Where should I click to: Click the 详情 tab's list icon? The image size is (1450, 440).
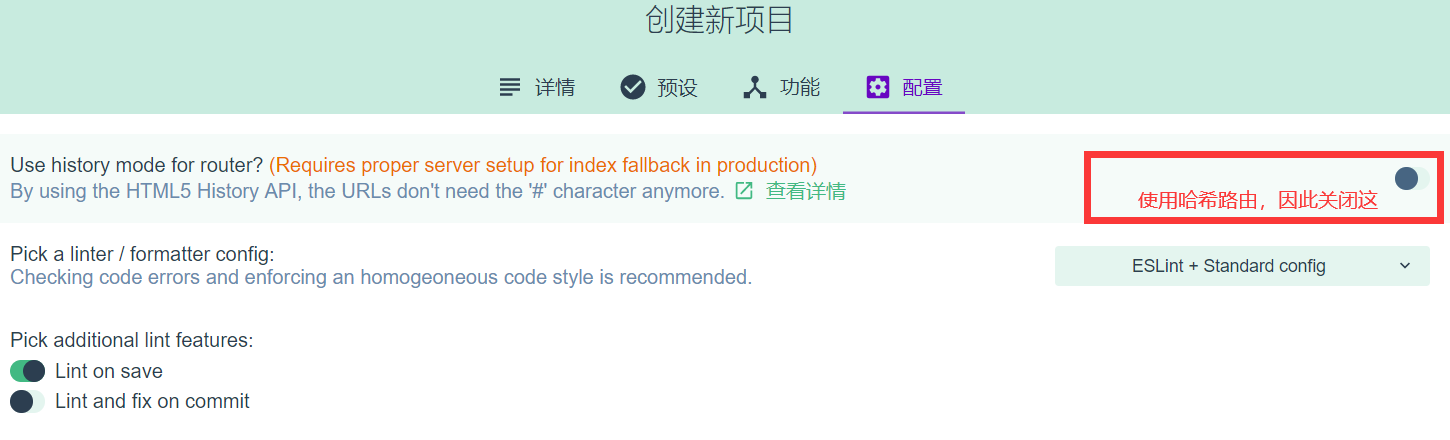510,87
